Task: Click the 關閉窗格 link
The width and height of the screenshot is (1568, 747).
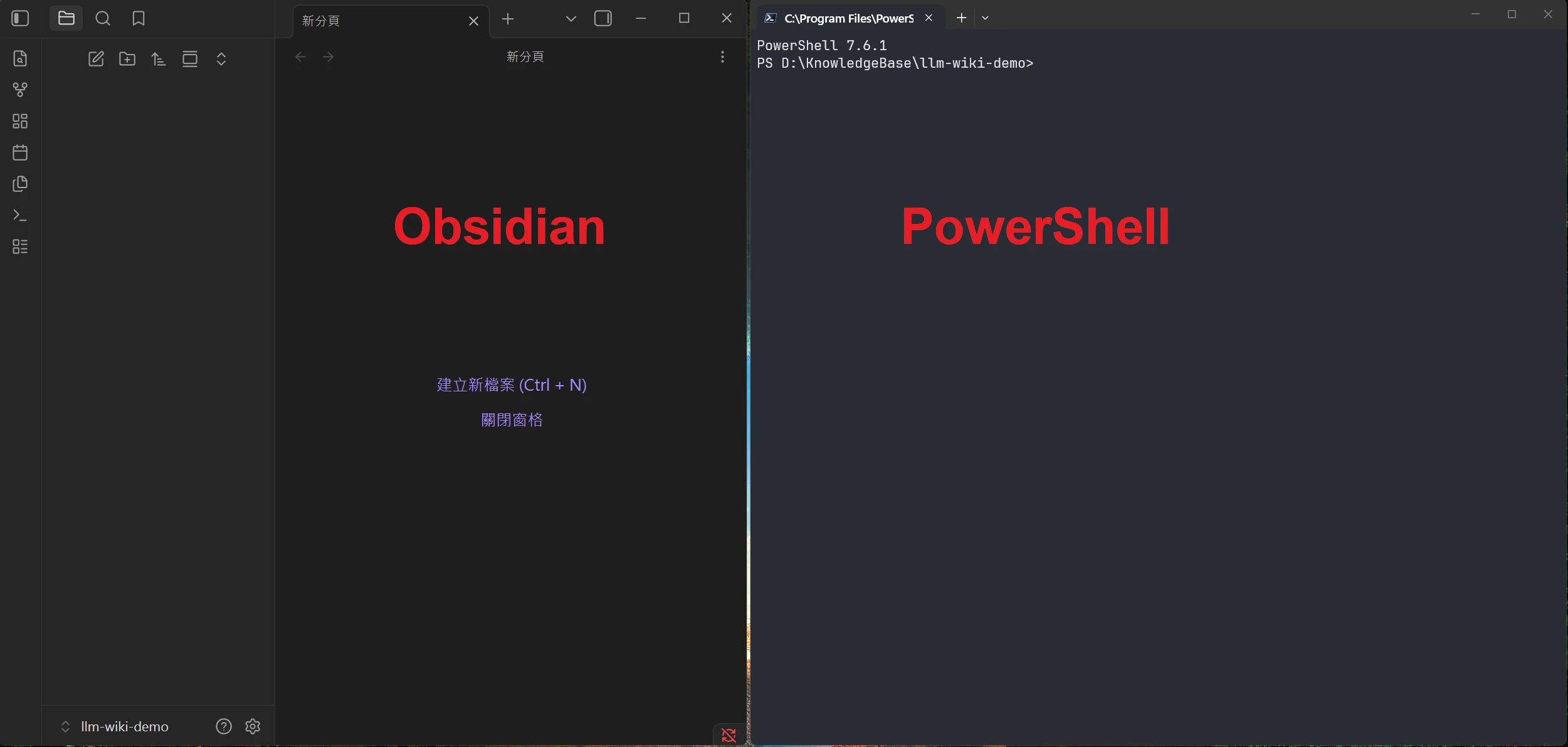Action: (x=512, y=420)
